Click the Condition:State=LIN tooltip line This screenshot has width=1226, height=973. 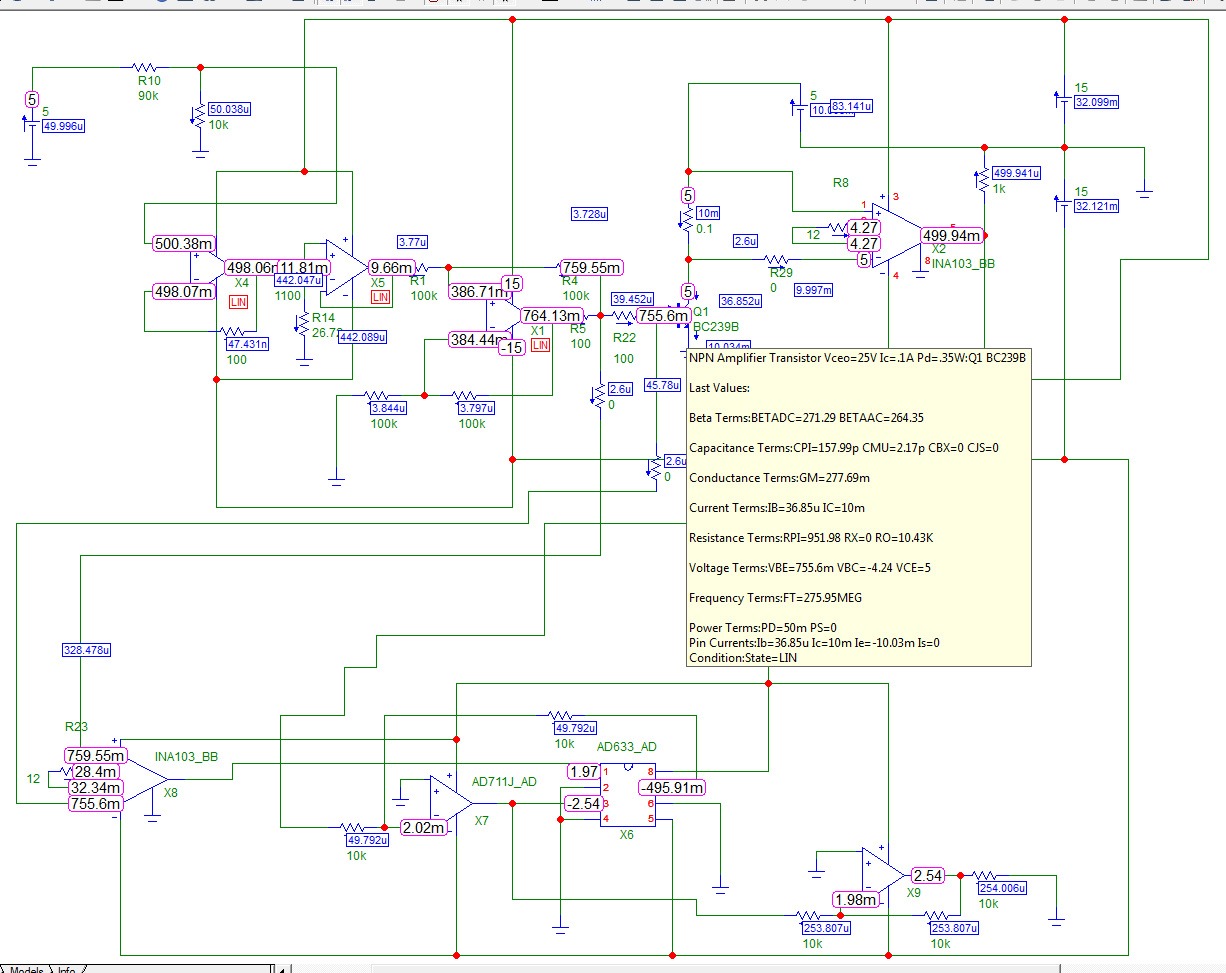743,657
